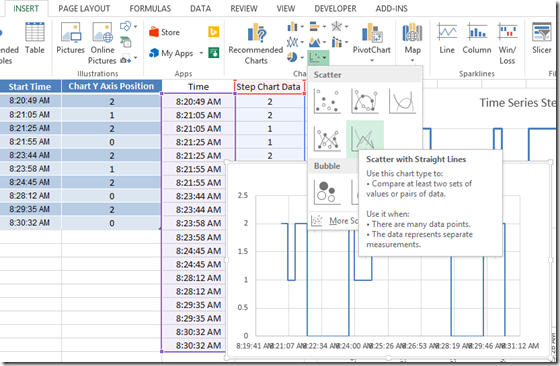Open the Combo chart dropdown
This screenshot has width=560, height=366.
[339, 42]
